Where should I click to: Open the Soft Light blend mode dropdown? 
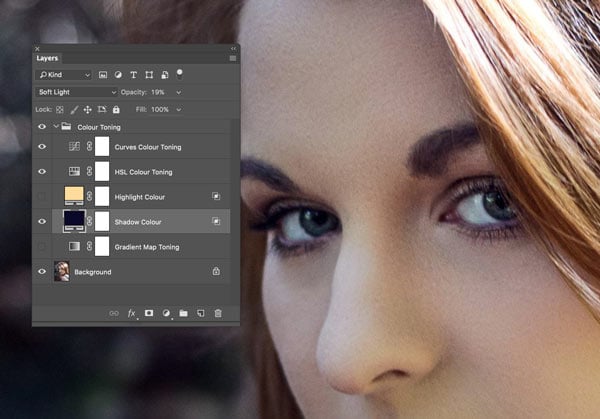pos(76,92)
